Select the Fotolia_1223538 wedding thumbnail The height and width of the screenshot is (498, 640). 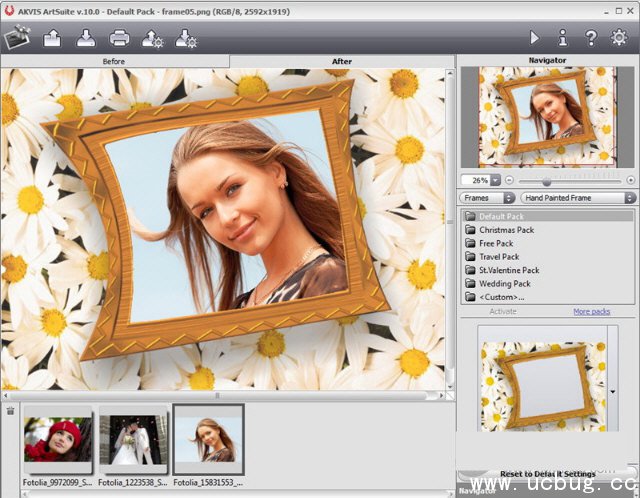tap(133, 440)
